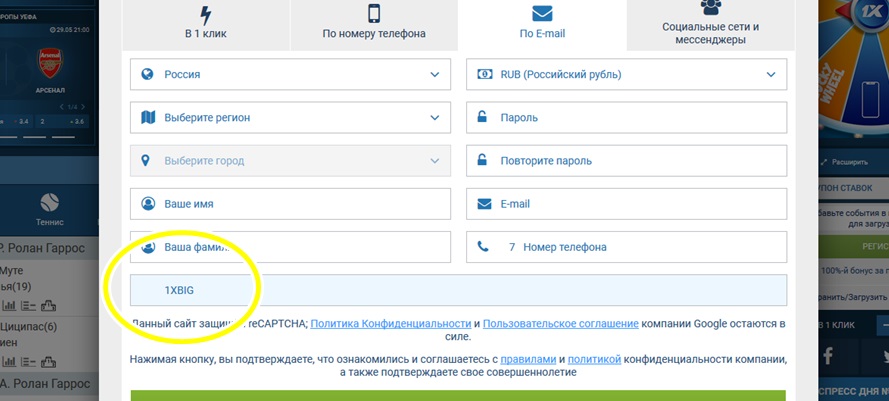Viewport: 889px width, 401px height.
Task: Open the country dropdown showing Россия
Action: pyautogui.click(x=290, y=74)
